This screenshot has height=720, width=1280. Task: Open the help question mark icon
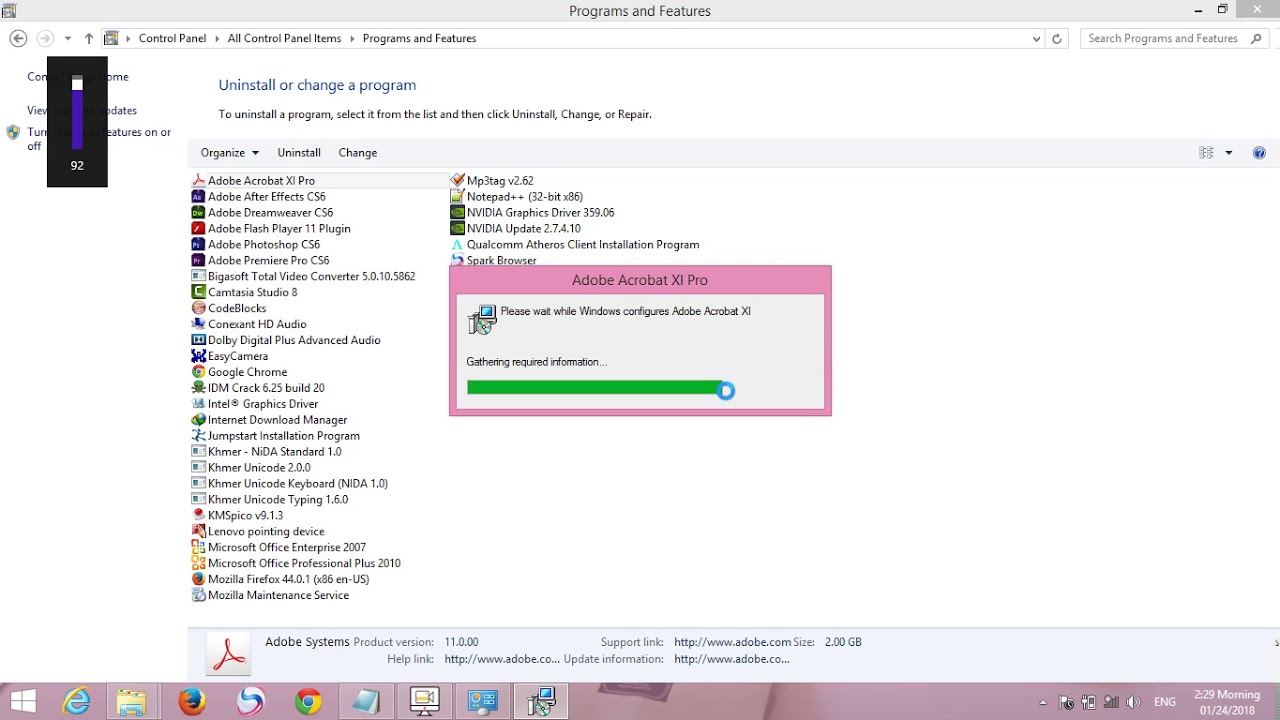1259,153
